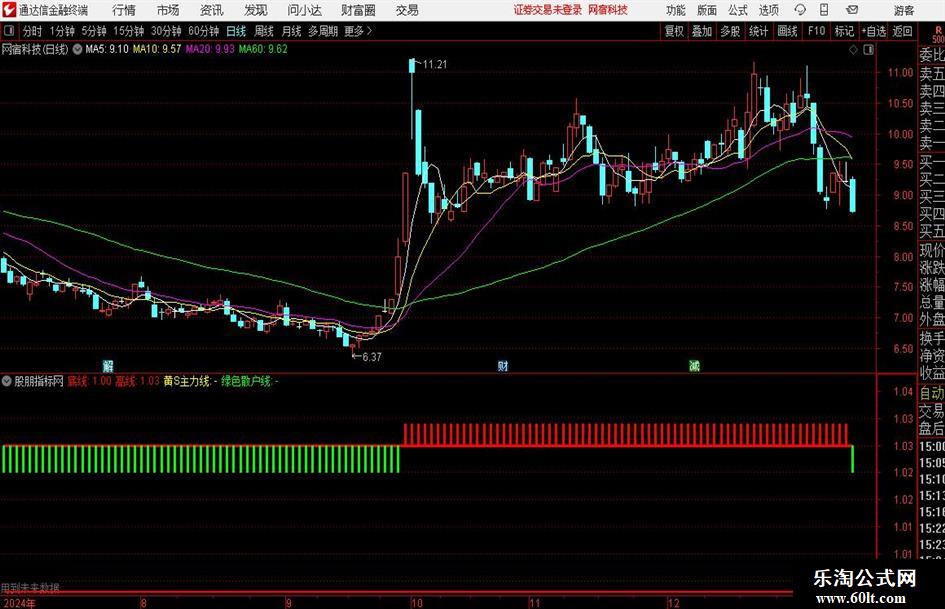Click MA60: 9.62 indicator label
The height and width of the screenshot is (609, 945).
pos(263,49)
